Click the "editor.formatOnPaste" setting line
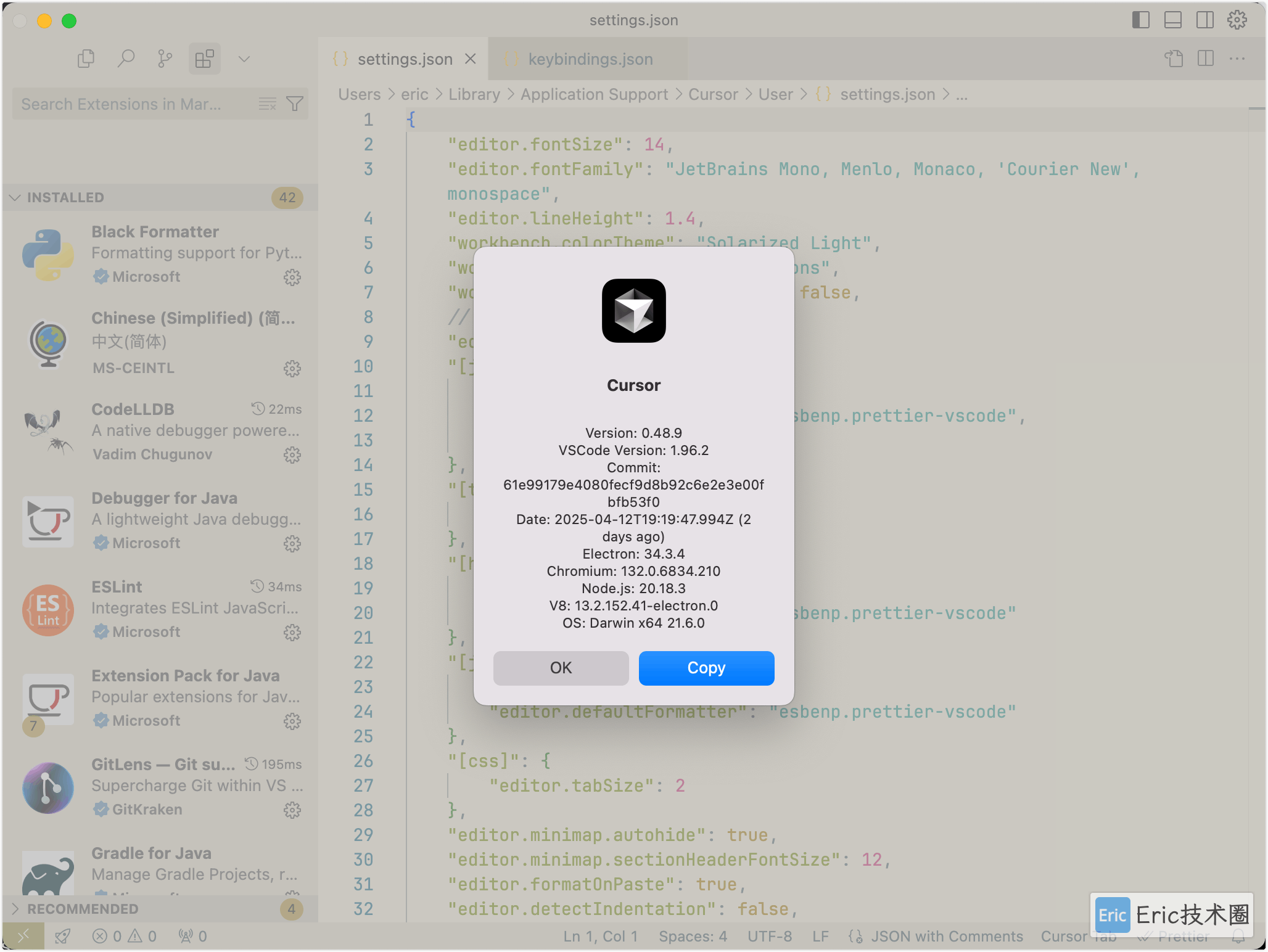This screenshot has width=1268, height=952. point(597,884)
